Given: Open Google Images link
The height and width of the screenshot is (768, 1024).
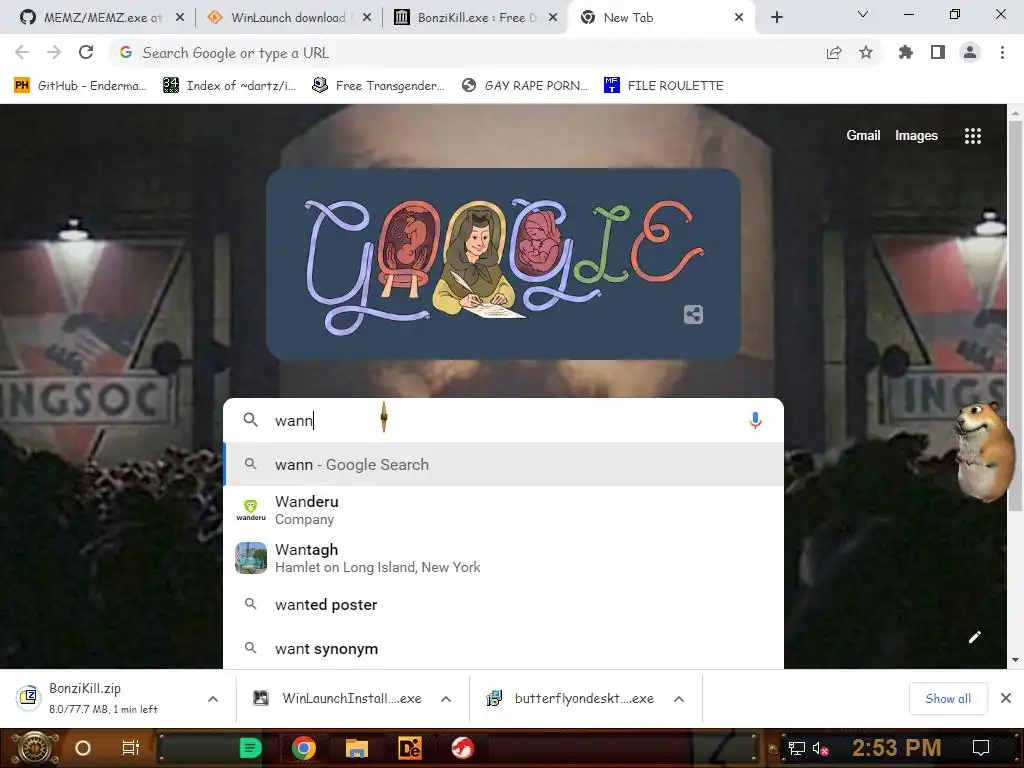Looking at the screenshot, I should [916, 135].
